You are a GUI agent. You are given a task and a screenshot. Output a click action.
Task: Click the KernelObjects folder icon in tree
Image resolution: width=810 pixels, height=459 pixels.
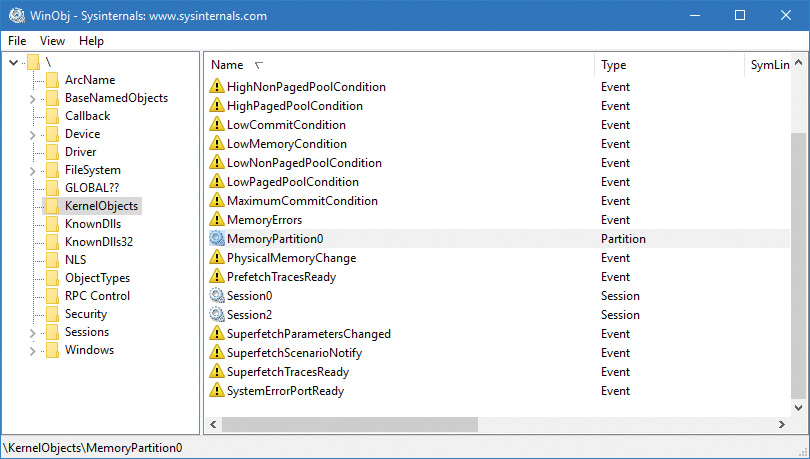pos(52,206)
